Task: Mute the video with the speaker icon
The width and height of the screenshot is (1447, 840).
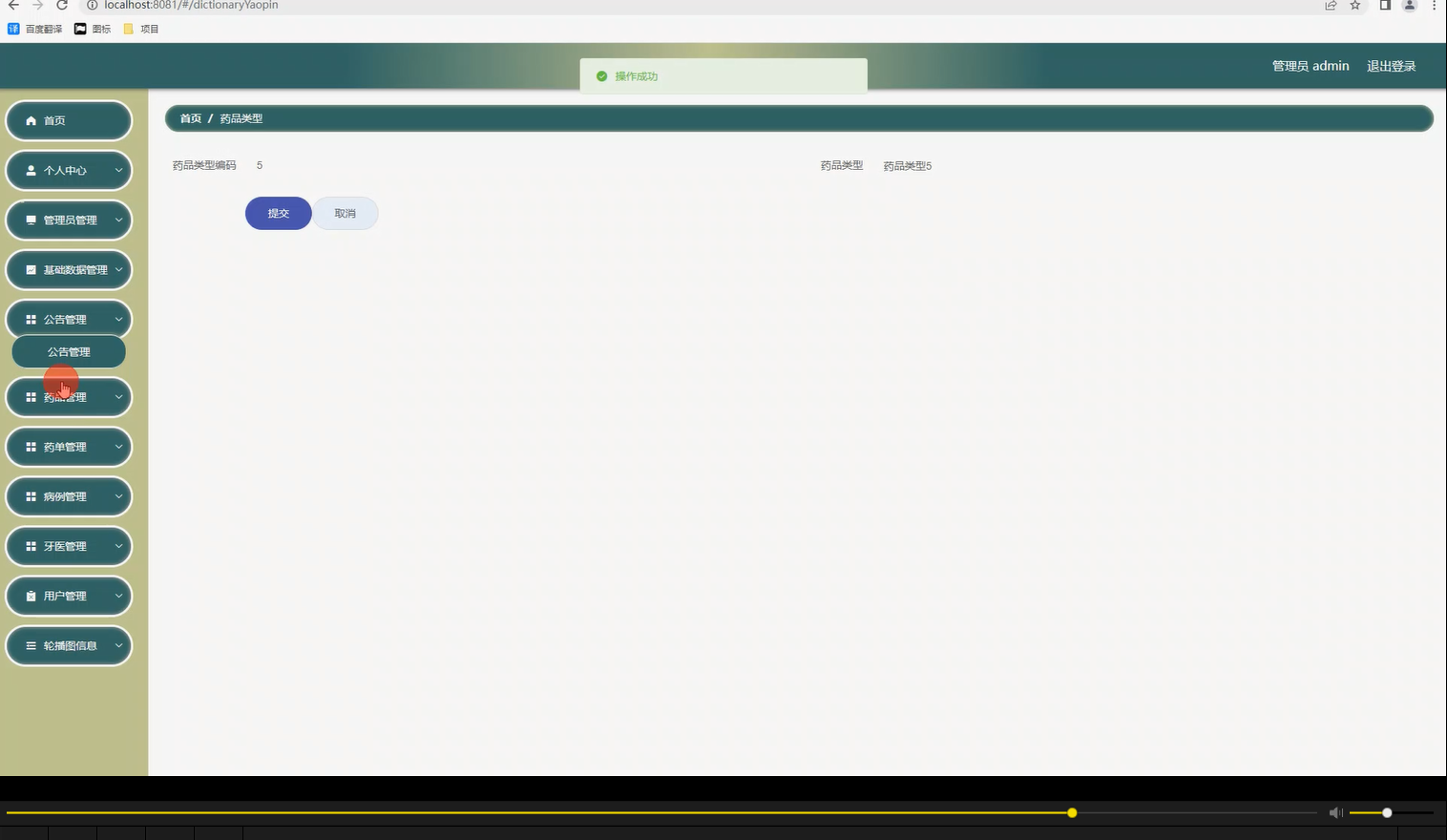Action: pyautogui.click(x=1335, y=812)
